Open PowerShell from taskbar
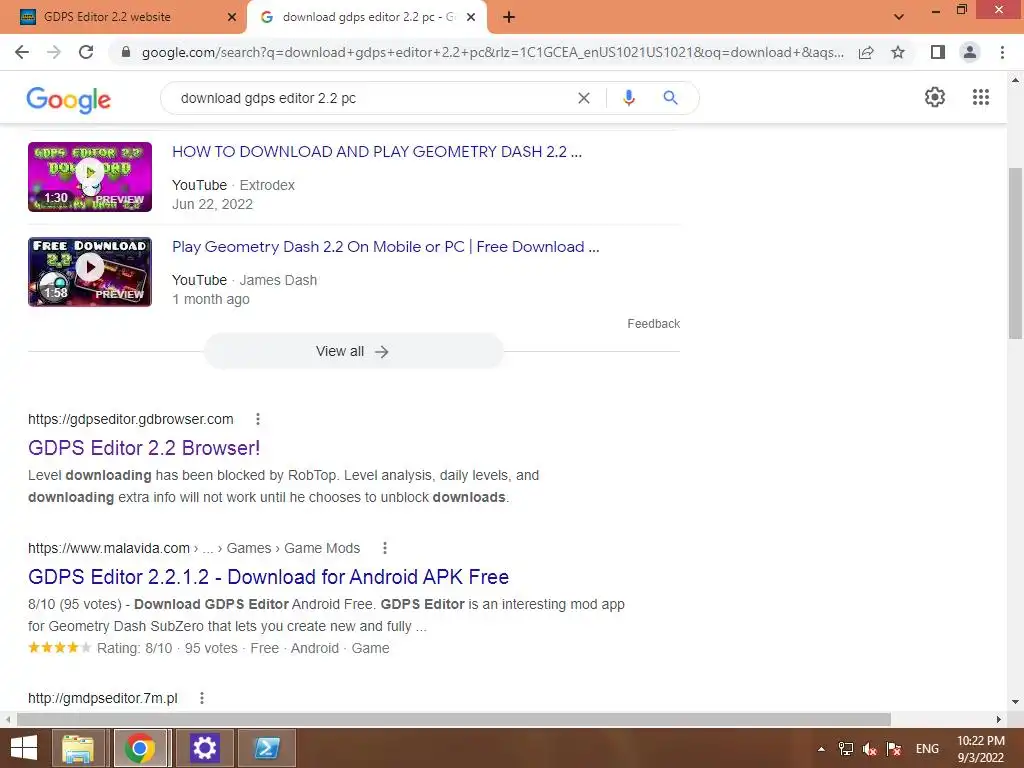1024x768 pixels. pos(267,748)
